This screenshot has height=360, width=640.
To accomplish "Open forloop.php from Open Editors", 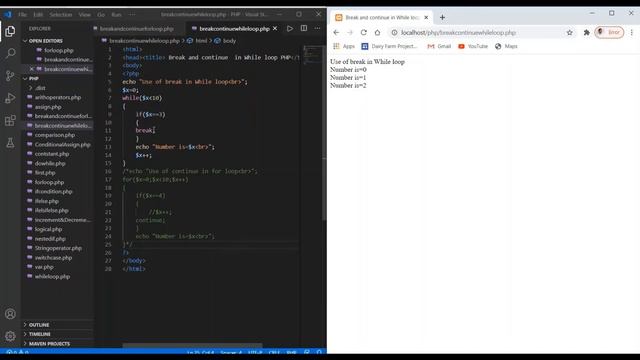I will (x=59, y=50).
